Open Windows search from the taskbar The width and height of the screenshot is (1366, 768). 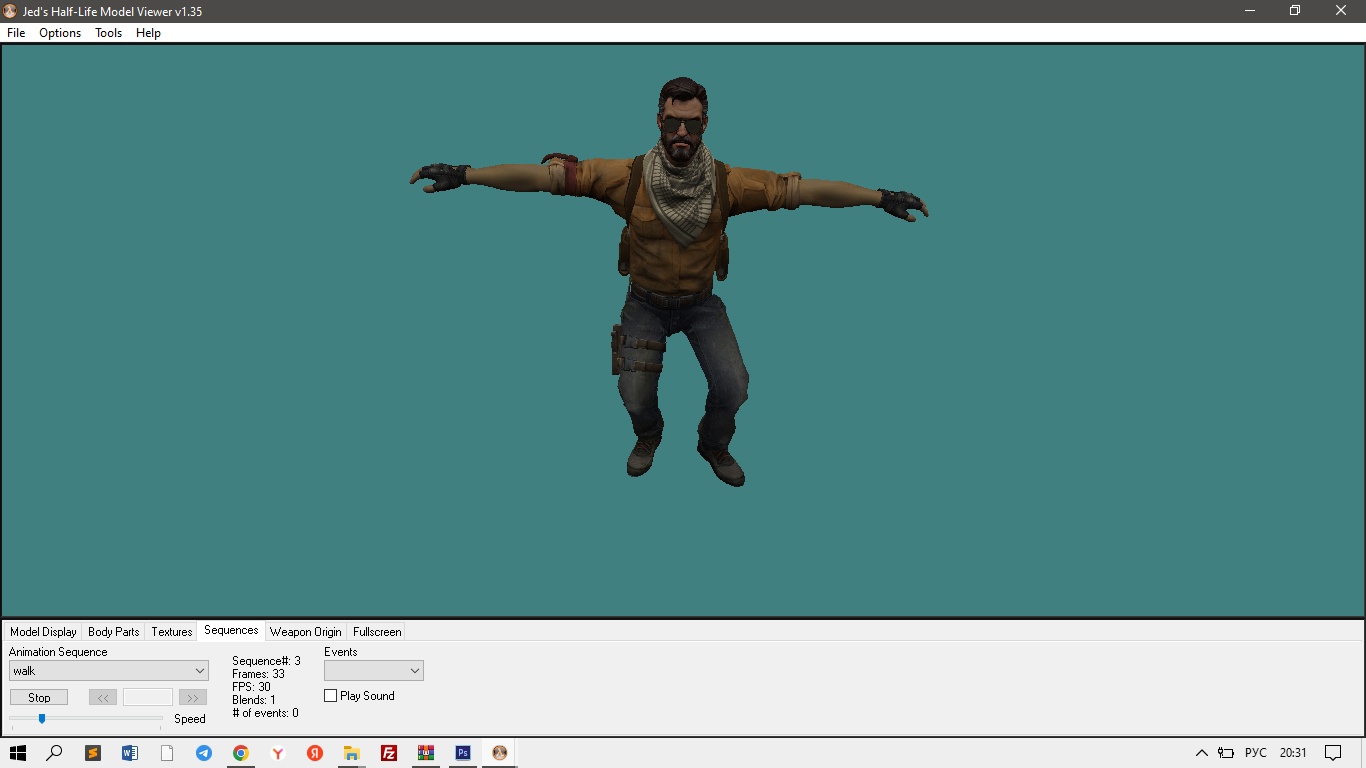click(55, 753)
